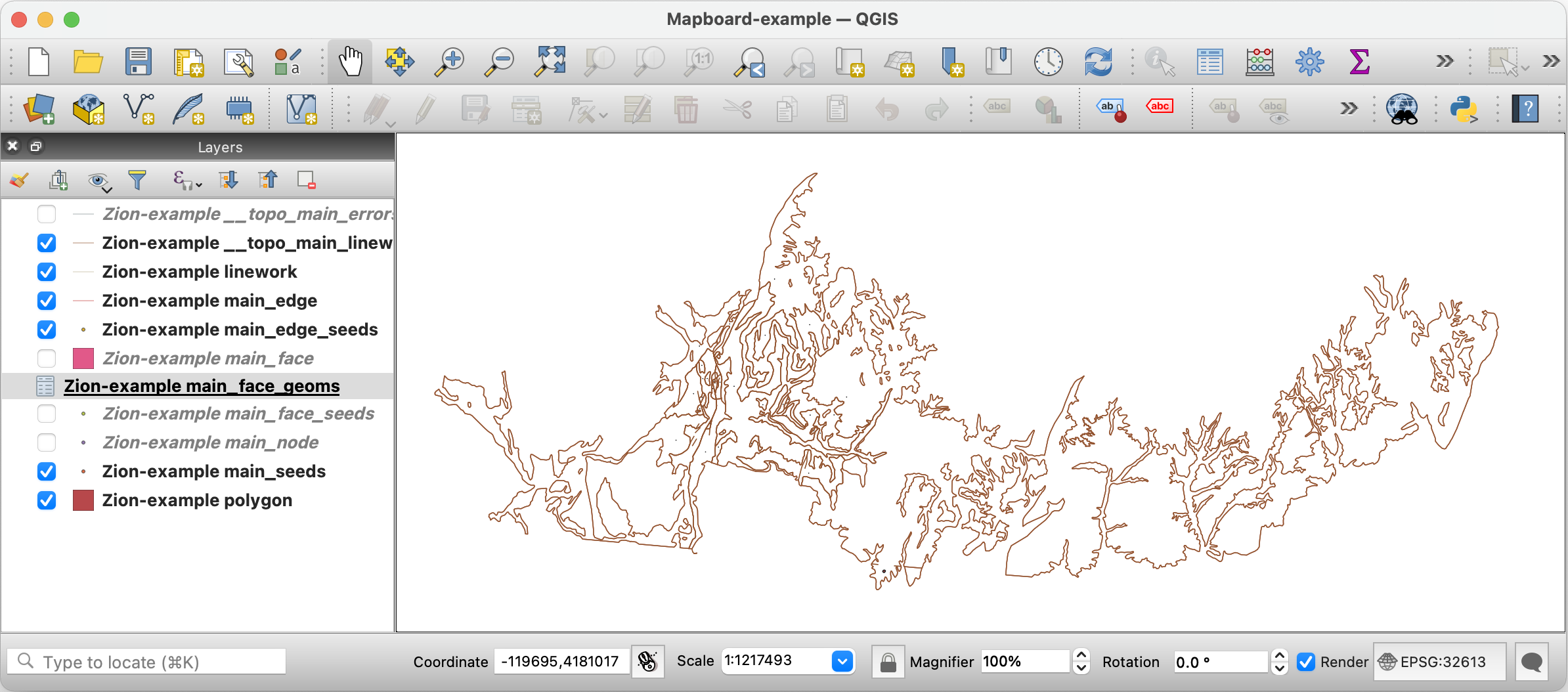Click the Zoom In magnifier tool
1568x692 pixels.
(450, 62)
